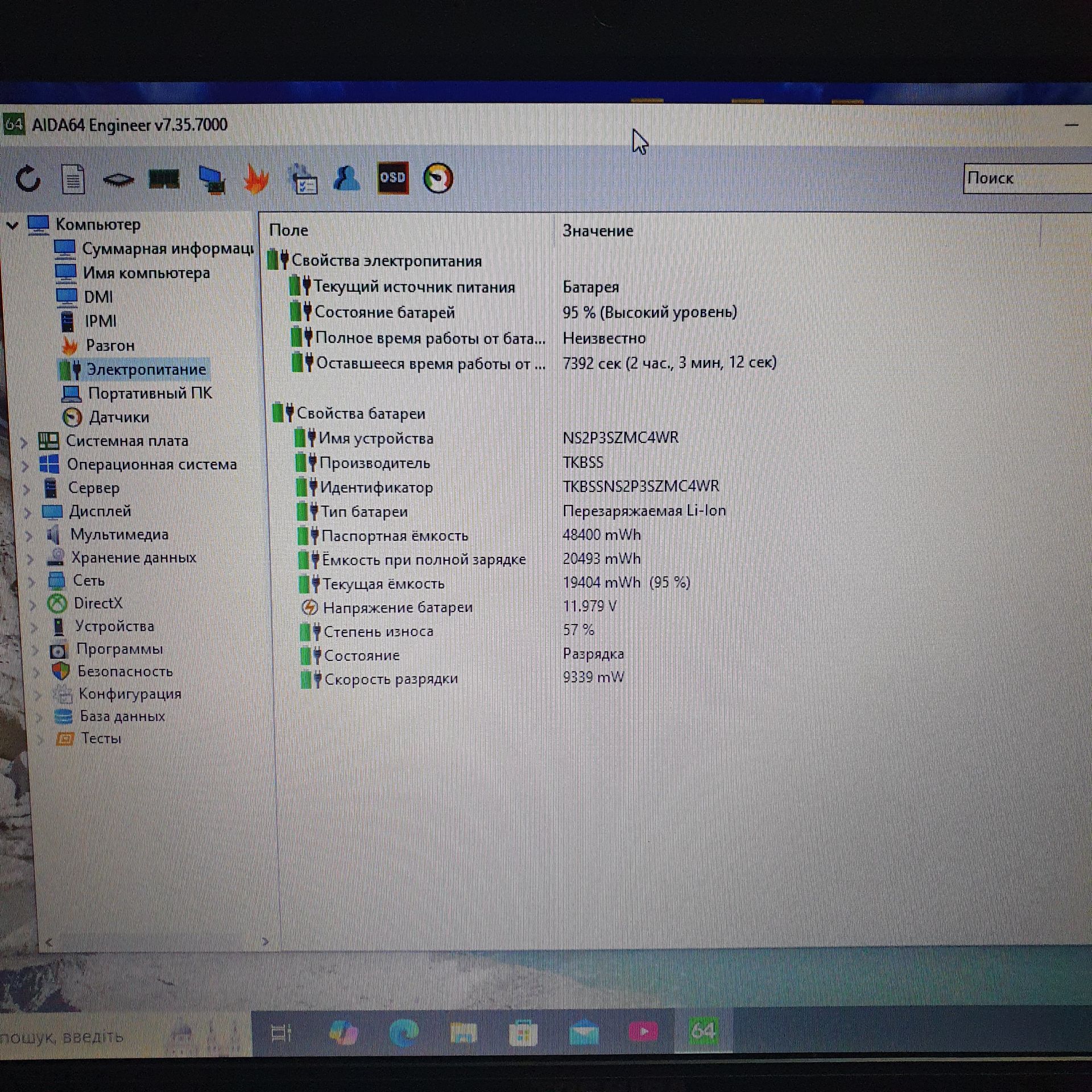This screenshot has height=1092, width=1092.
Task: Select Имя компьютера tree item
Action: pos(146,273)
